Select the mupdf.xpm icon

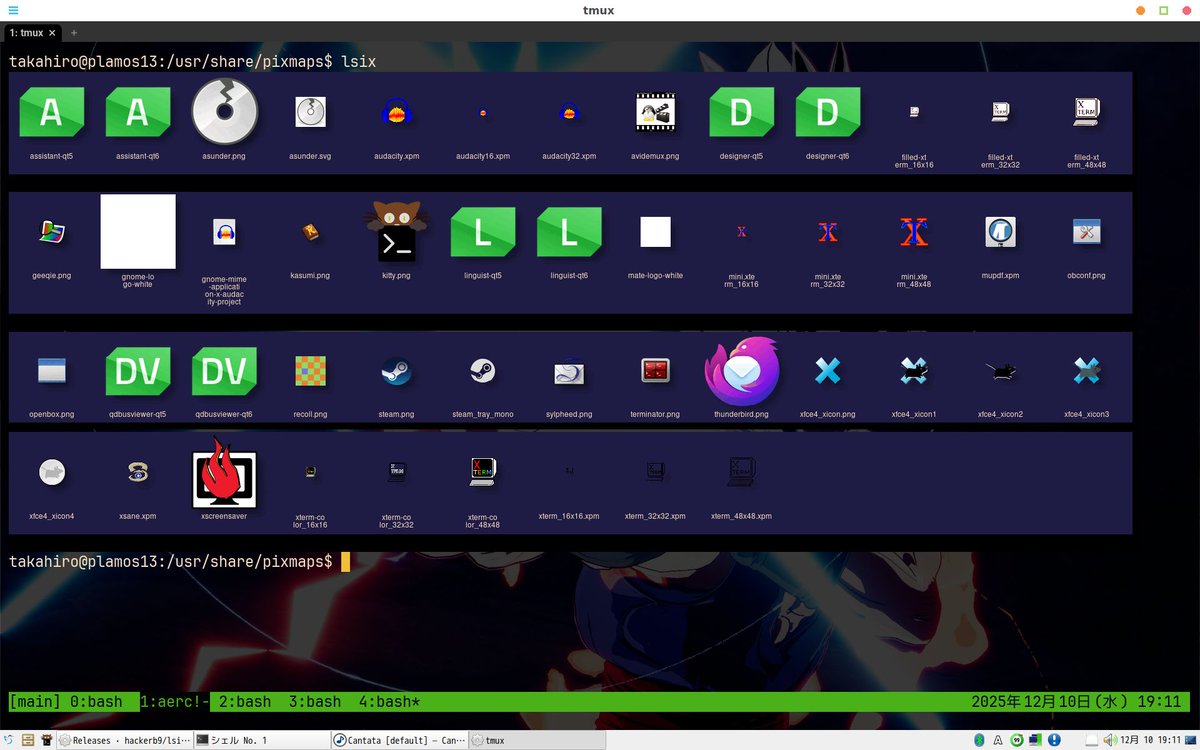(x=1000, y=232)
